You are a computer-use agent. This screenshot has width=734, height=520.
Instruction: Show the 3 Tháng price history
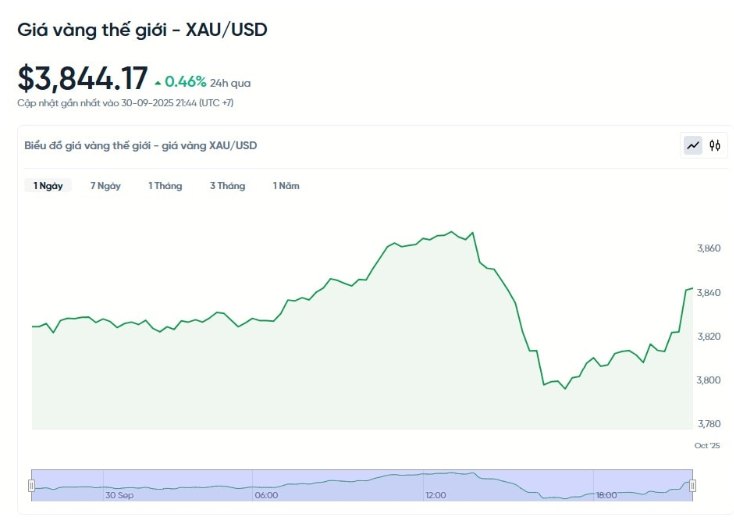coord(227,186)
